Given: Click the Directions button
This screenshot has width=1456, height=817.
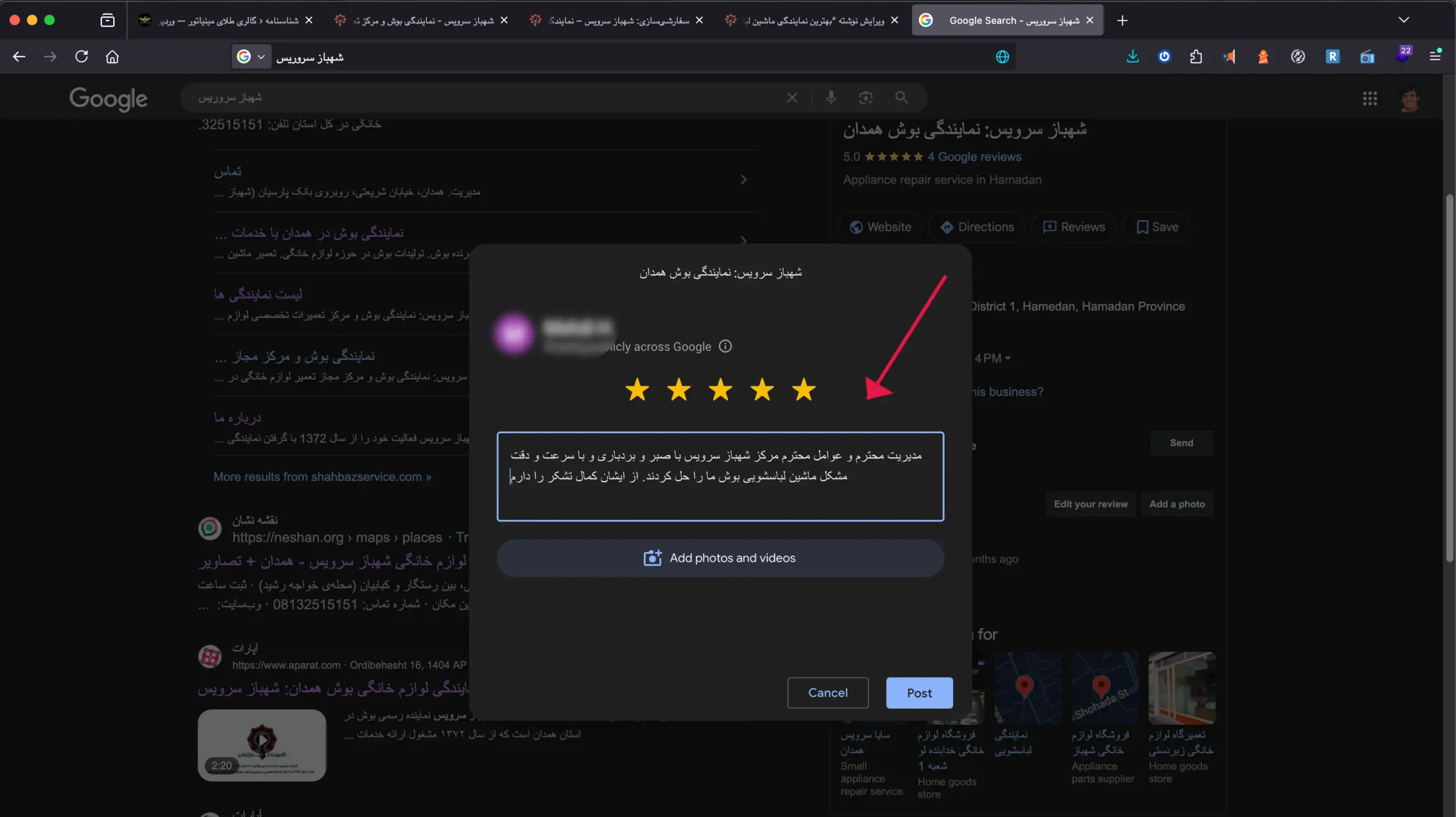Looking at the screenshot, I should [977, 227].
